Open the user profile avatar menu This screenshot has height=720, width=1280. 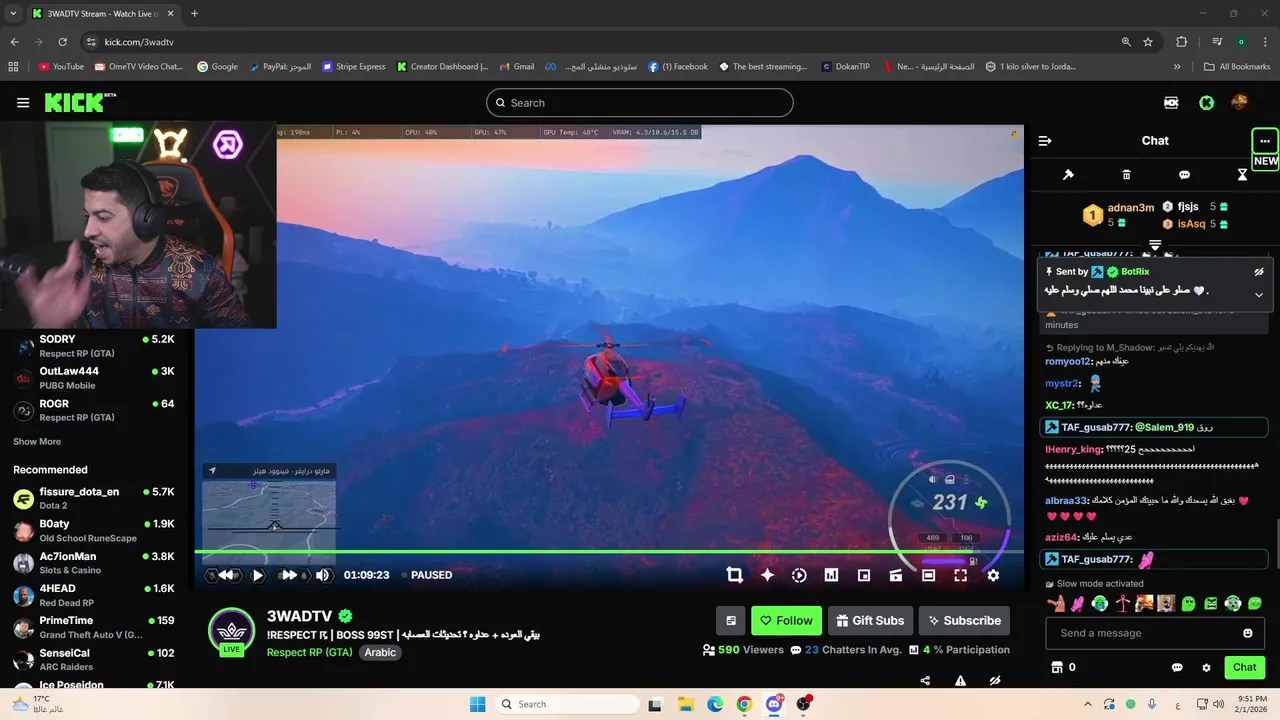[x=1239, y=102]
